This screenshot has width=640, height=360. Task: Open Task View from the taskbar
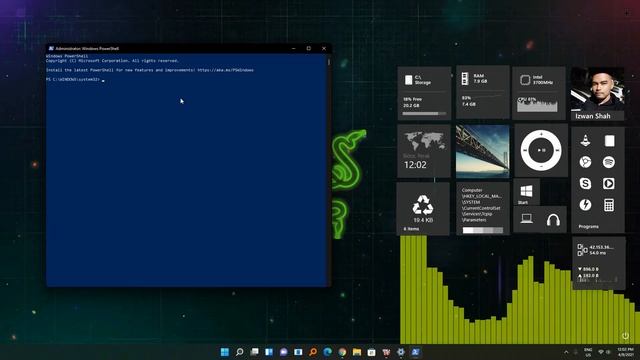(254, 352)
